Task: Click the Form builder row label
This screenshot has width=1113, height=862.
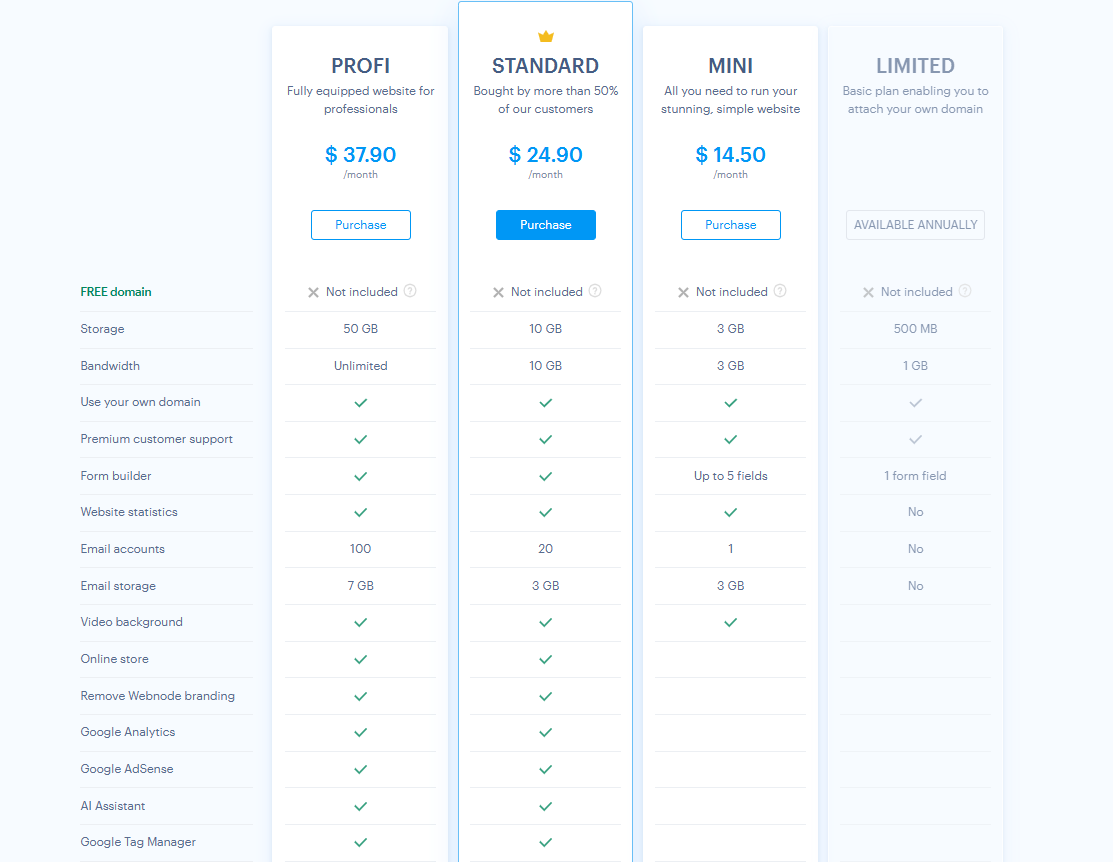Action: pos(116,476)
